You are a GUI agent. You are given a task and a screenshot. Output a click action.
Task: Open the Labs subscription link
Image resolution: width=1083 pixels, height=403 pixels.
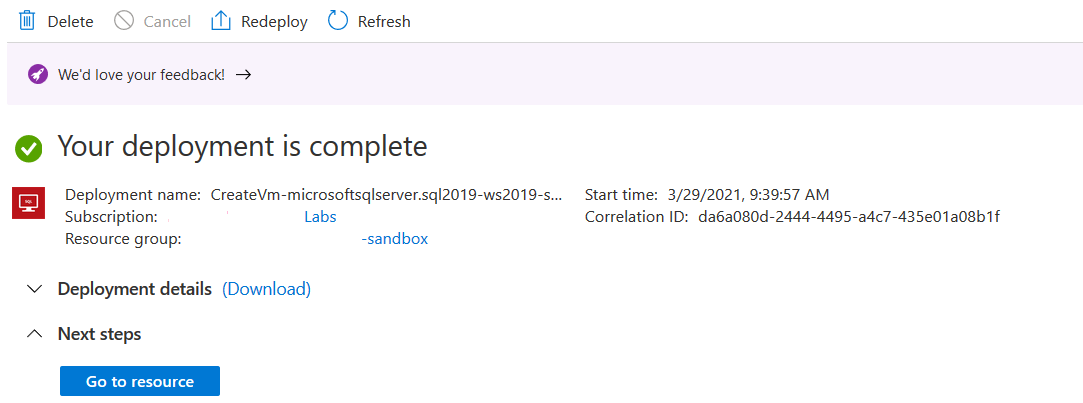click(320, 217)
